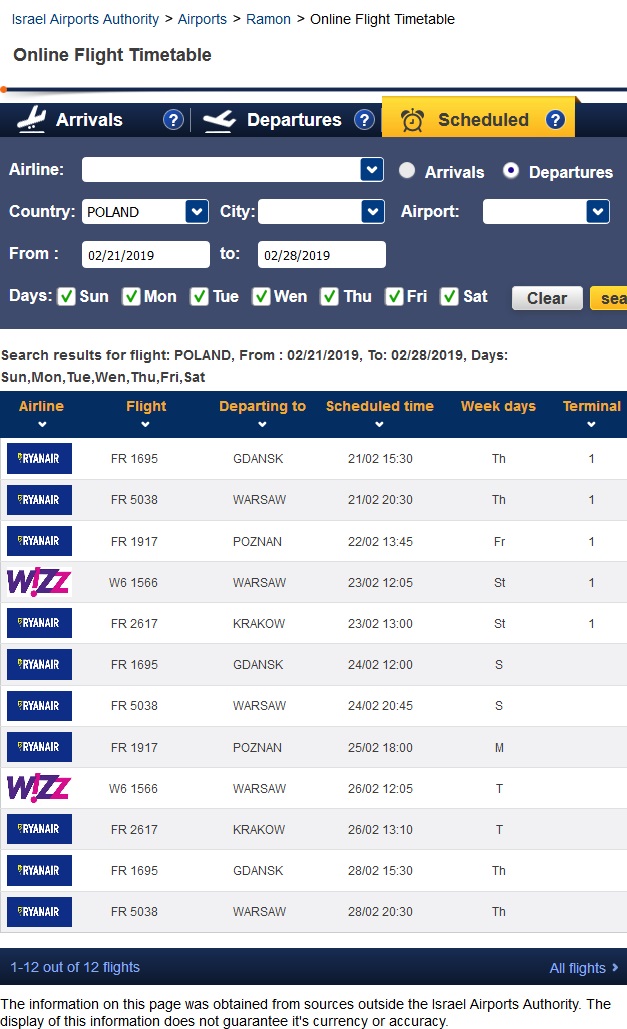Uncheck the Mon day checkbox
The width and height of the screenshot is (627, 1029).
tap(131, 297)
